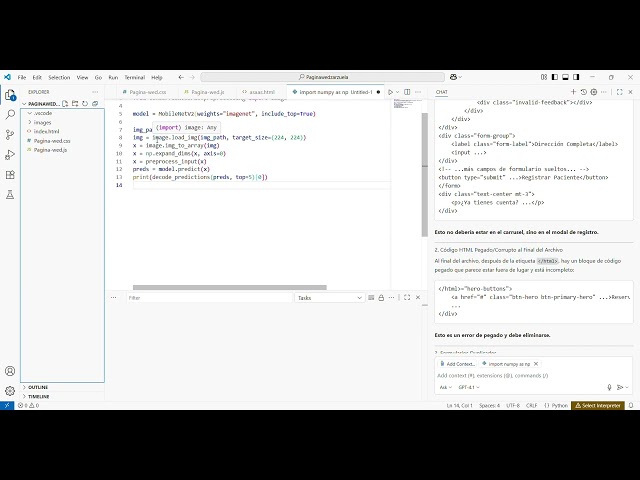The height and width of the screenshot is (480, 640).
Task: Go back in navigation history
Action: click(x=181, y=77)
